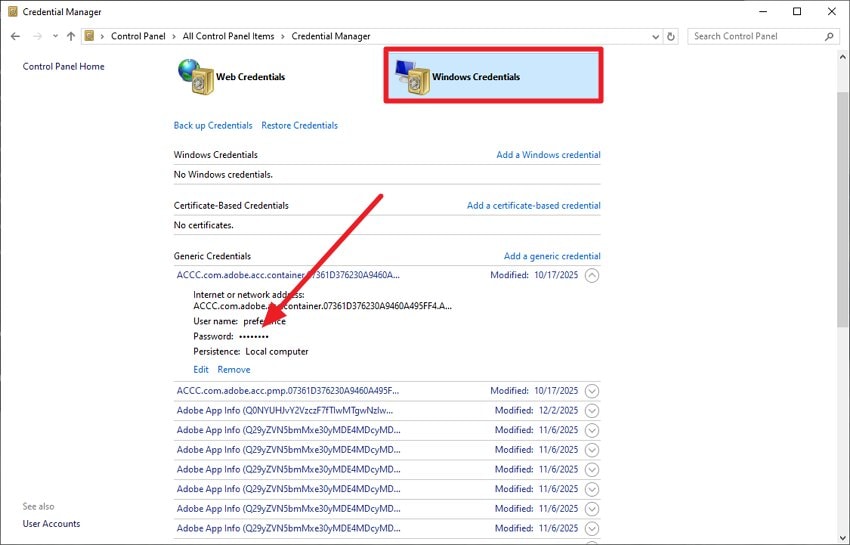
Task: Expand the ACCC.com.adobe.acc.pmp credential
Action: tap(592, 391)
